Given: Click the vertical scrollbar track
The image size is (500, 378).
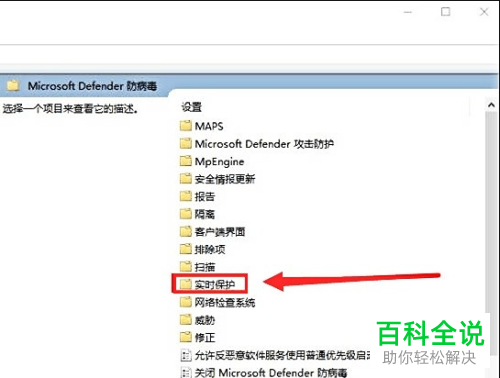Looking at the screenshot, I should [491, 233].
